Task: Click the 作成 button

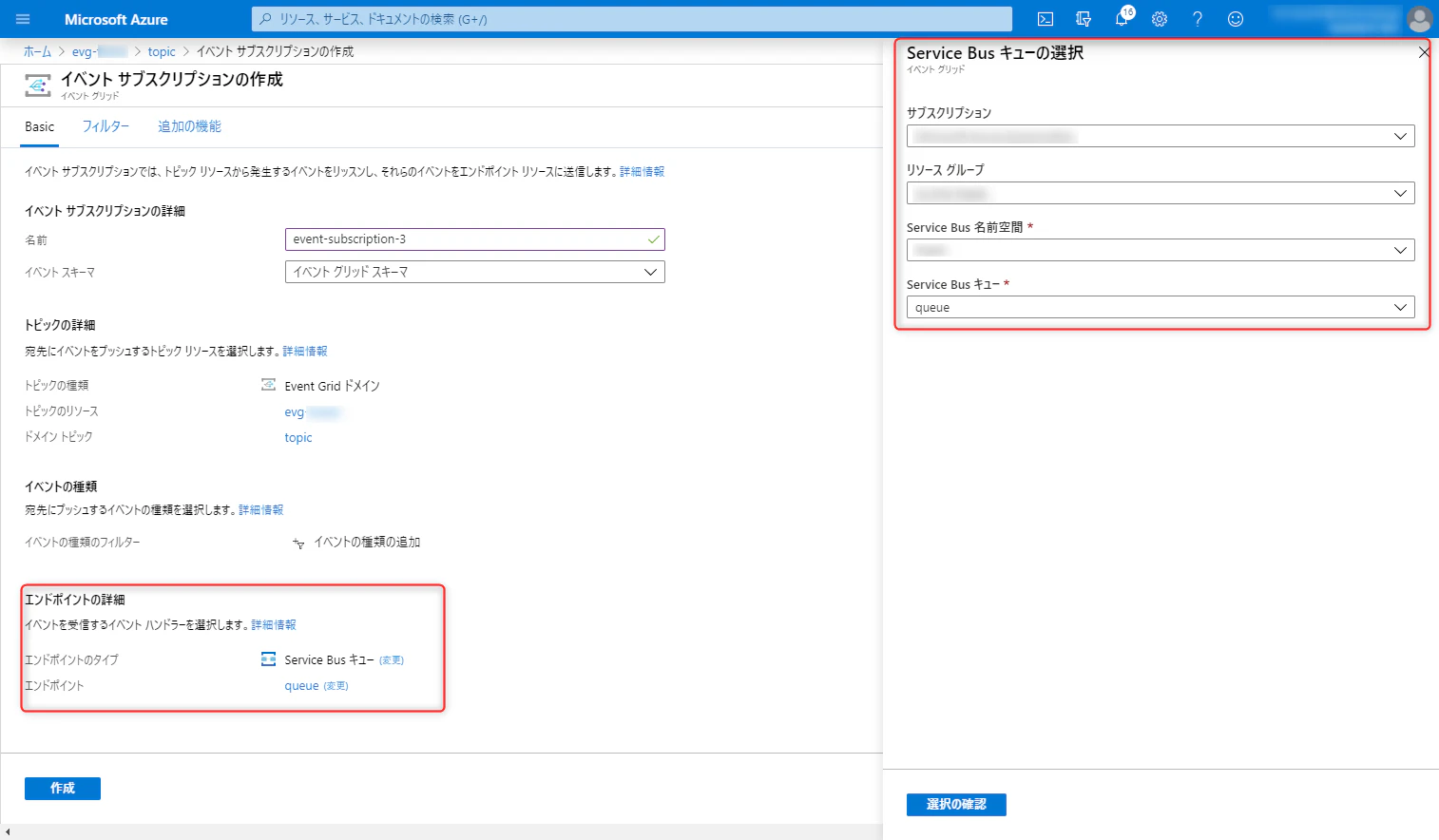Action: [63, 789]
